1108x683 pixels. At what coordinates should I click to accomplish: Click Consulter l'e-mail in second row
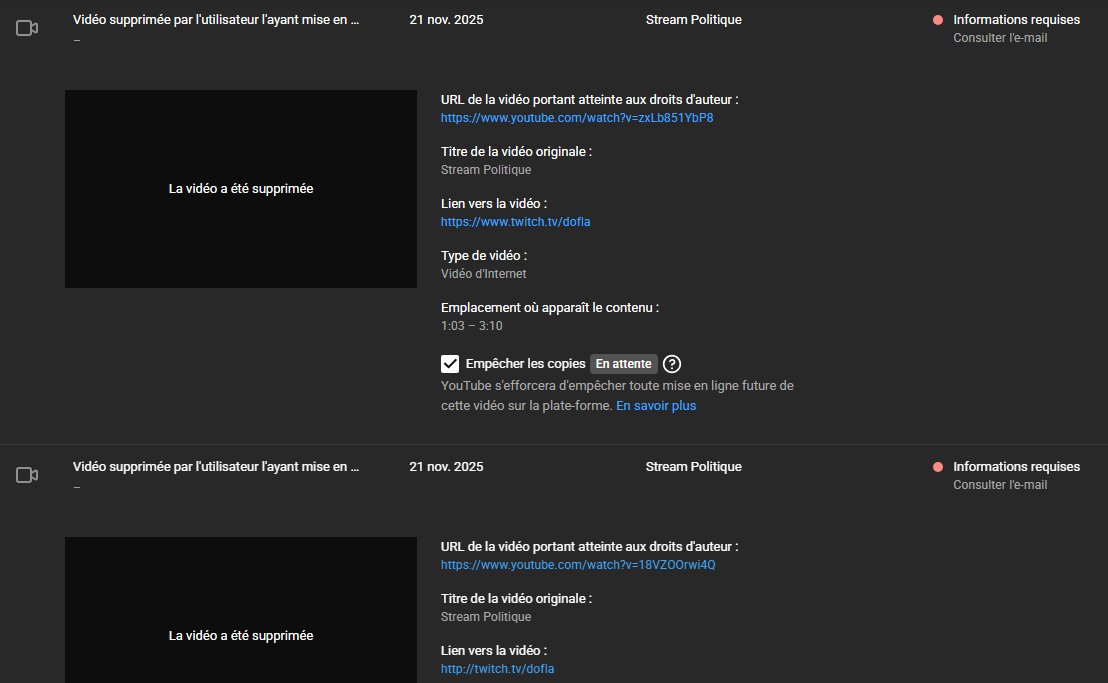pos(1000,485)
